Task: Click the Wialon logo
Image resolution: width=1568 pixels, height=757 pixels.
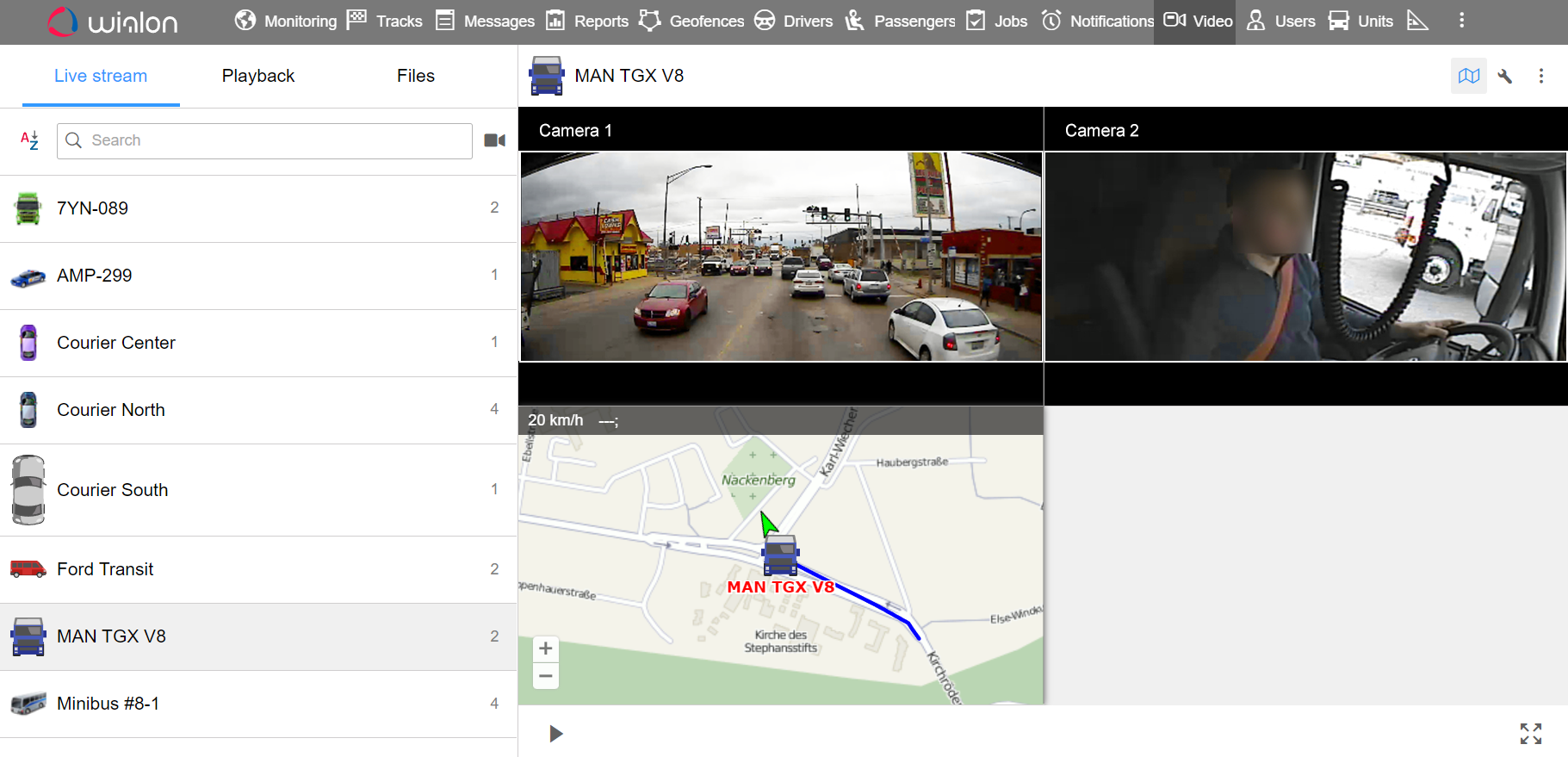Action: click(112, 22)
